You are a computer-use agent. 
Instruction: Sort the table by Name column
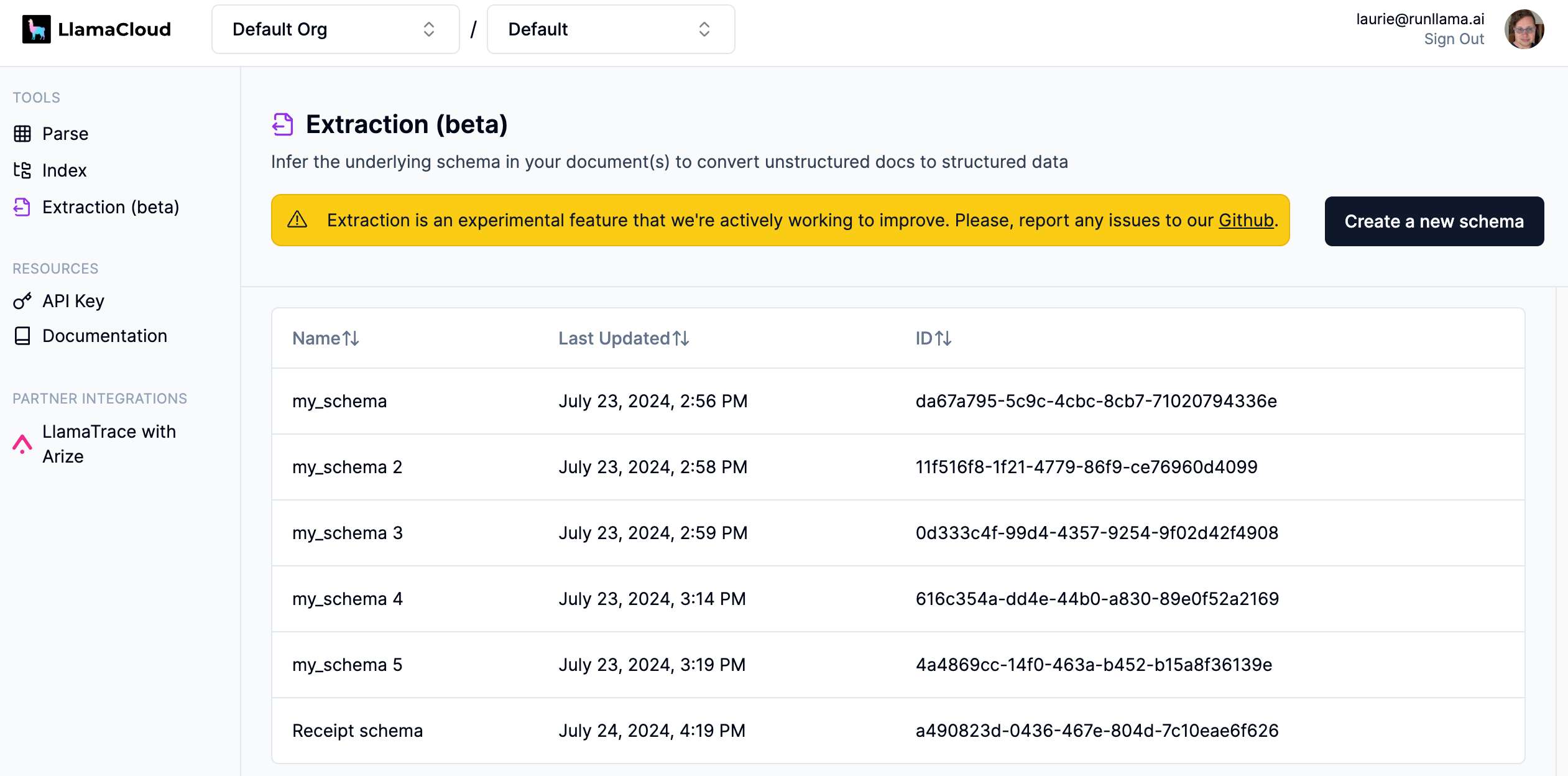[x=326, y=338]
